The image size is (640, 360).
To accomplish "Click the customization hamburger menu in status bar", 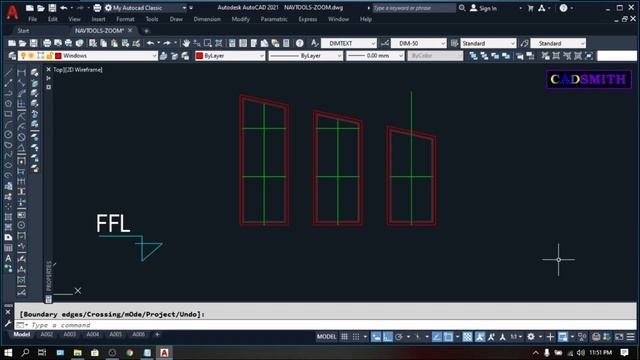I will coord(631,337).
